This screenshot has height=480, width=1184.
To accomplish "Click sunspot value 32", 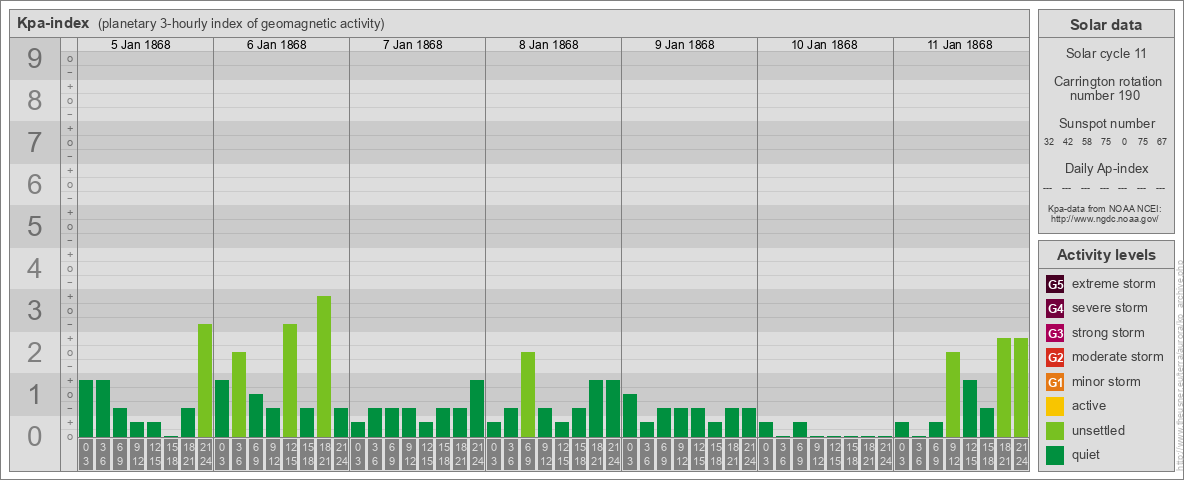I will tap(1049, 141).
